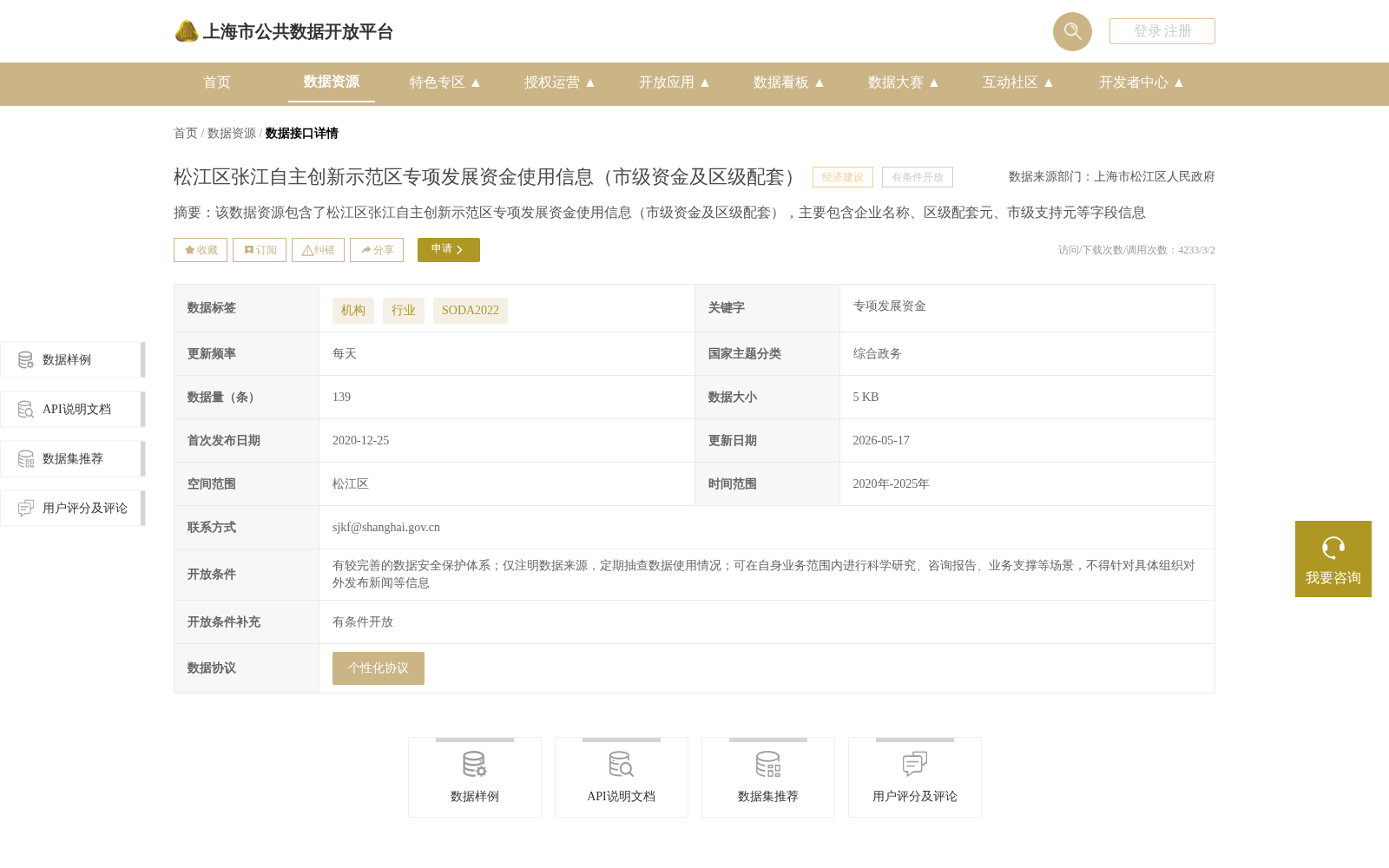Viewport: 1389px width, 868px height.
Task: Click the 综合政务 theme classification value
Action: (x=878, y=354)
